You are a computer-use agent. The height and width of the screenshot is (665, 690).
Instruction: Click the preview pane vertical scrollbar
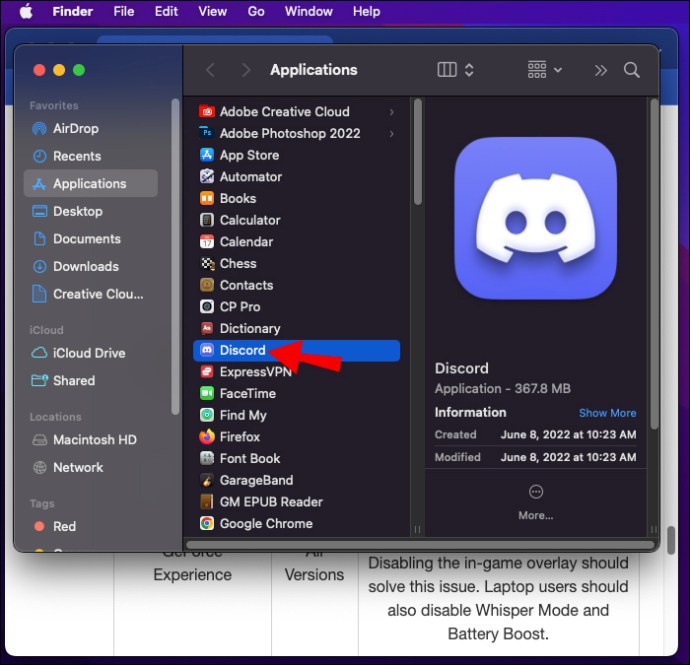(x=654, y=264)
